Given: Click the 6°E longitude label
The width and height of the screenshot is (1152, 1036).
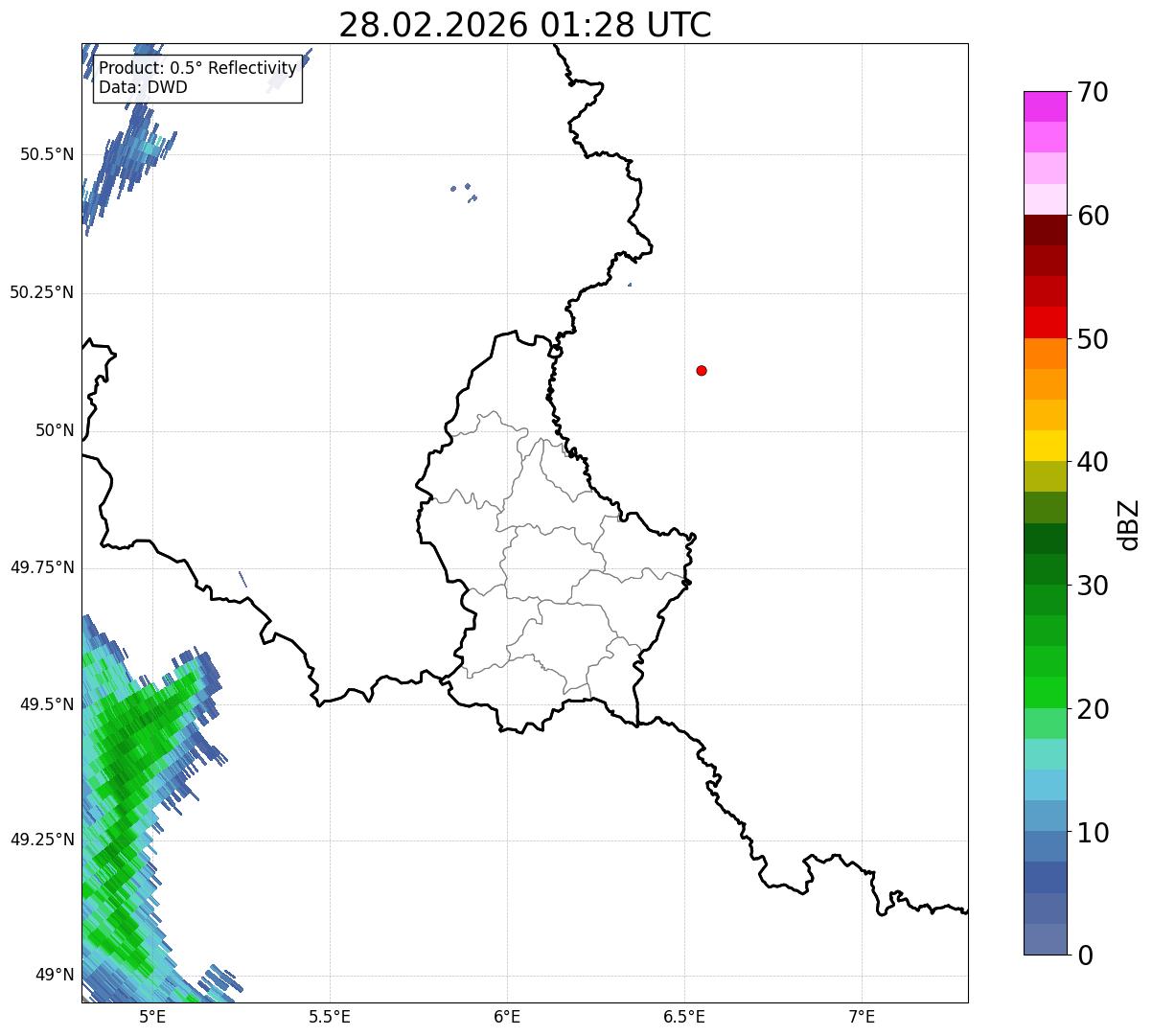Looking at the screenshot, I should coord(507,1016).
